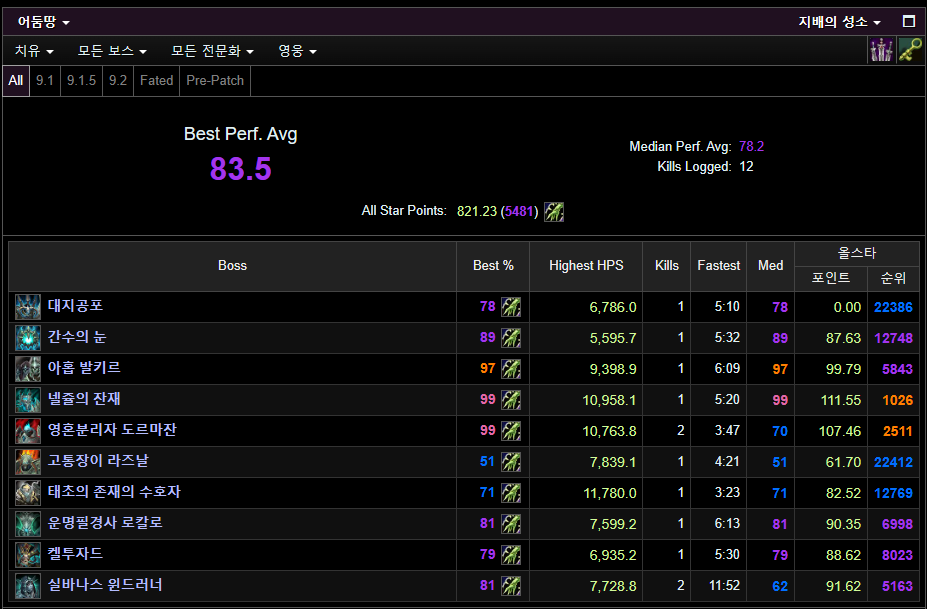Click the 83.5 Best Perf. Avg value
This screenshot has height=609, width=927.
(241, 169)
